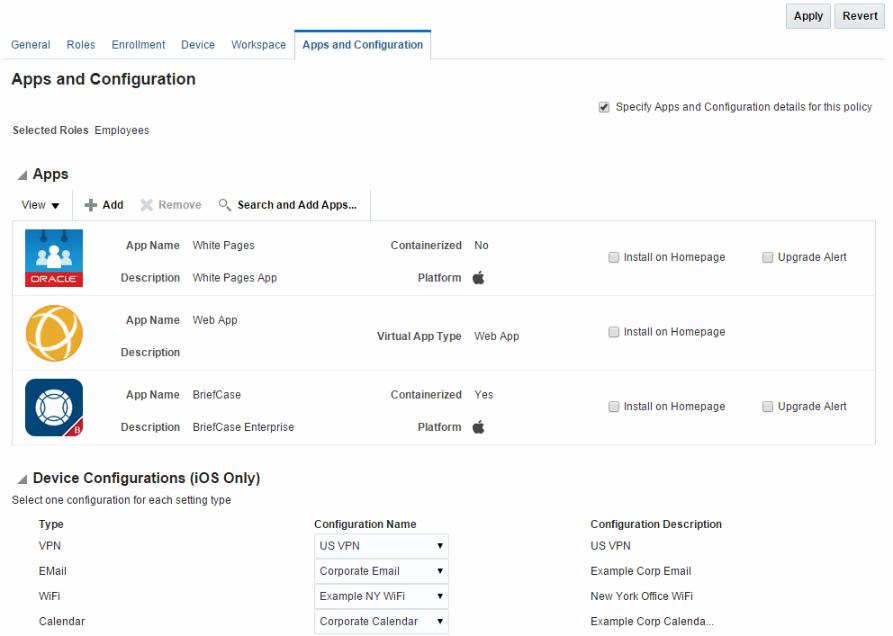The width and height of the screenshot is (893, 636).
Task: Click the Employees selected role text
Action: (122, 130)
